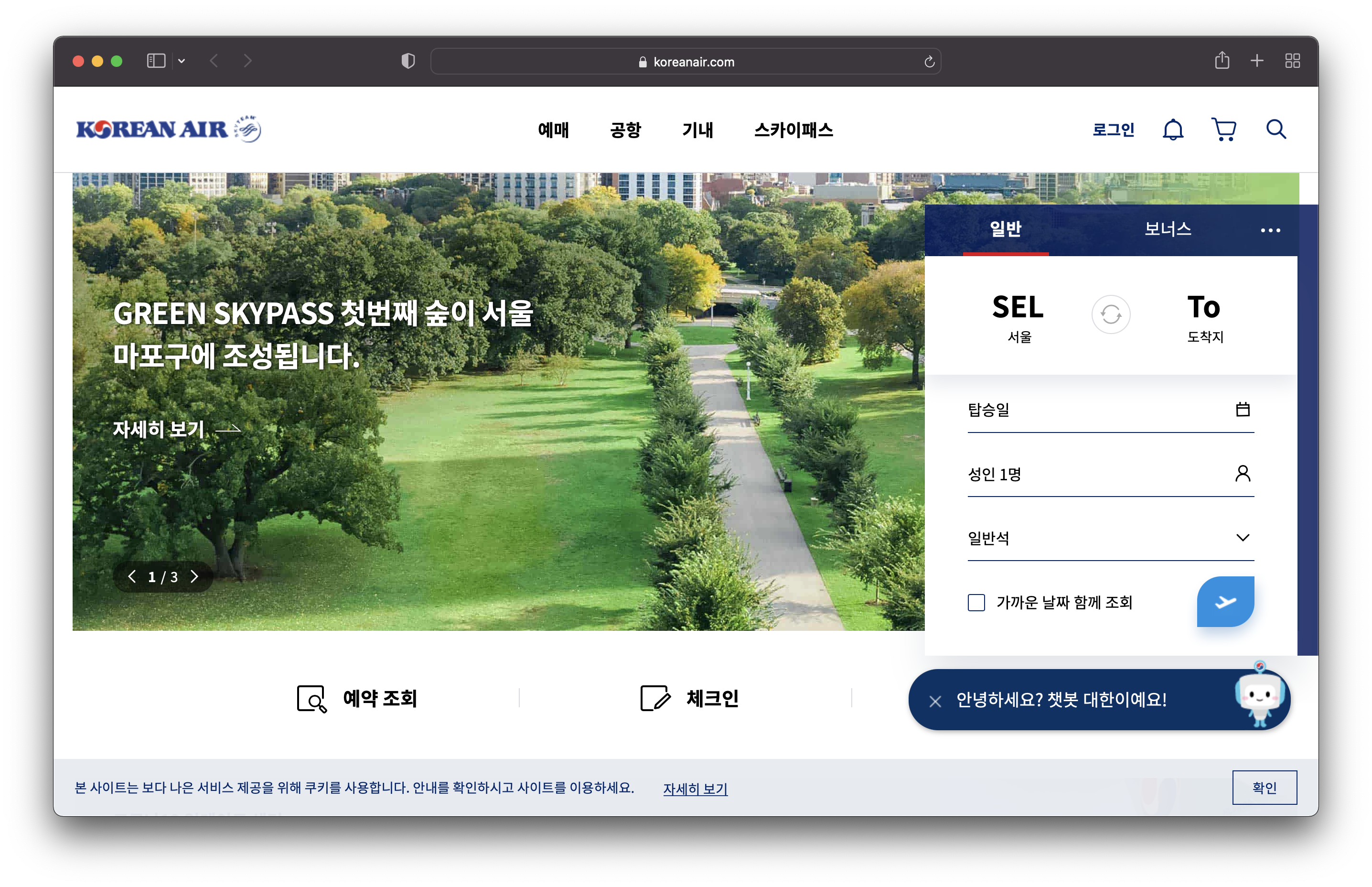Open the shopping cart
This screenshot has height=887, width=1372.
pos(1223,130)
